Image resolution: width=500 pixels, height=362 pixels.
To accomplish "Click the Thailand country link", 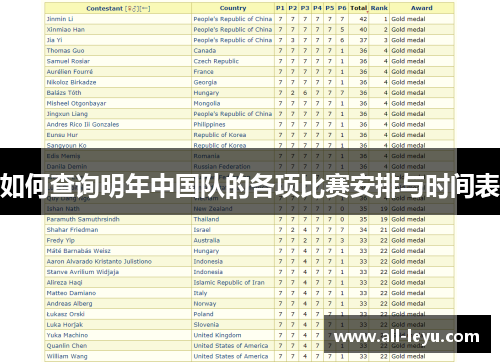I will [x=206, y=219].
